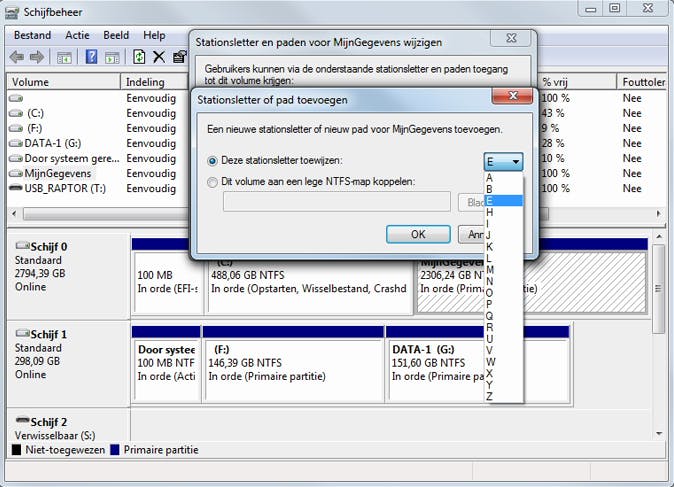
Task: Click the Refresh toolbar icon
Action: (x=139, y=57)
